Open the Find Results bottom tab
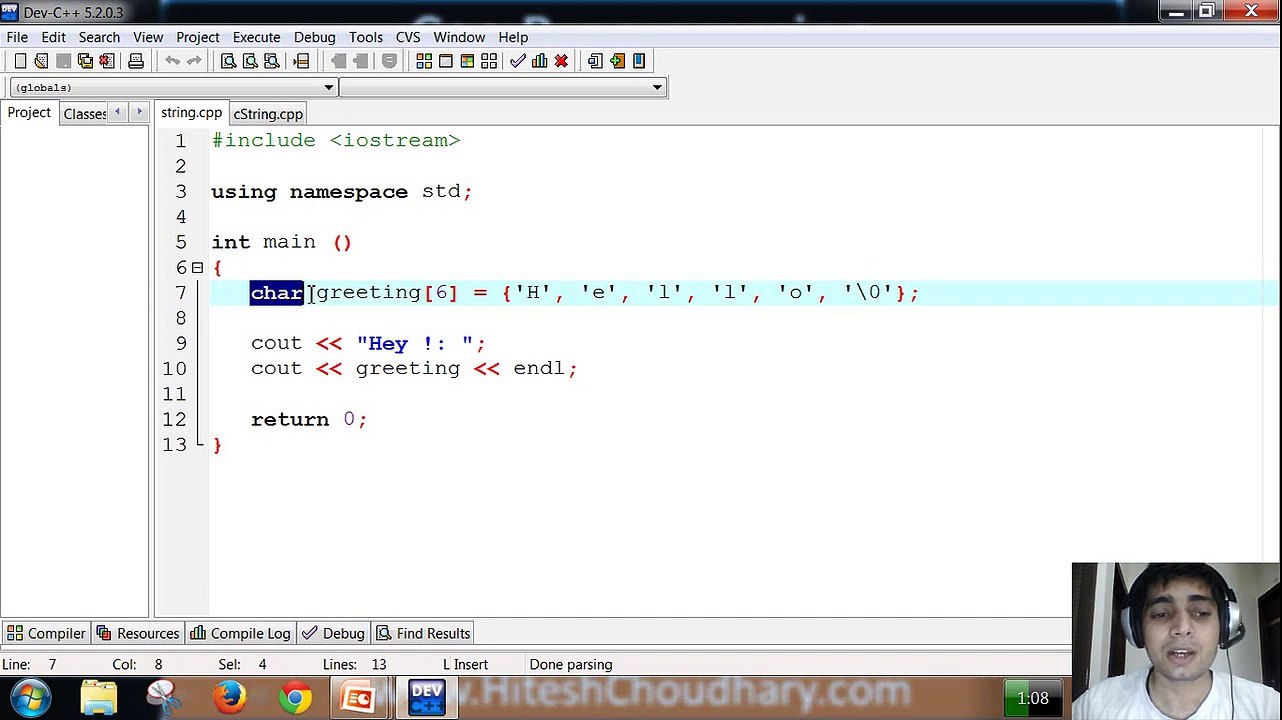Screen dimensions: 1282x720 pos(423,633)
